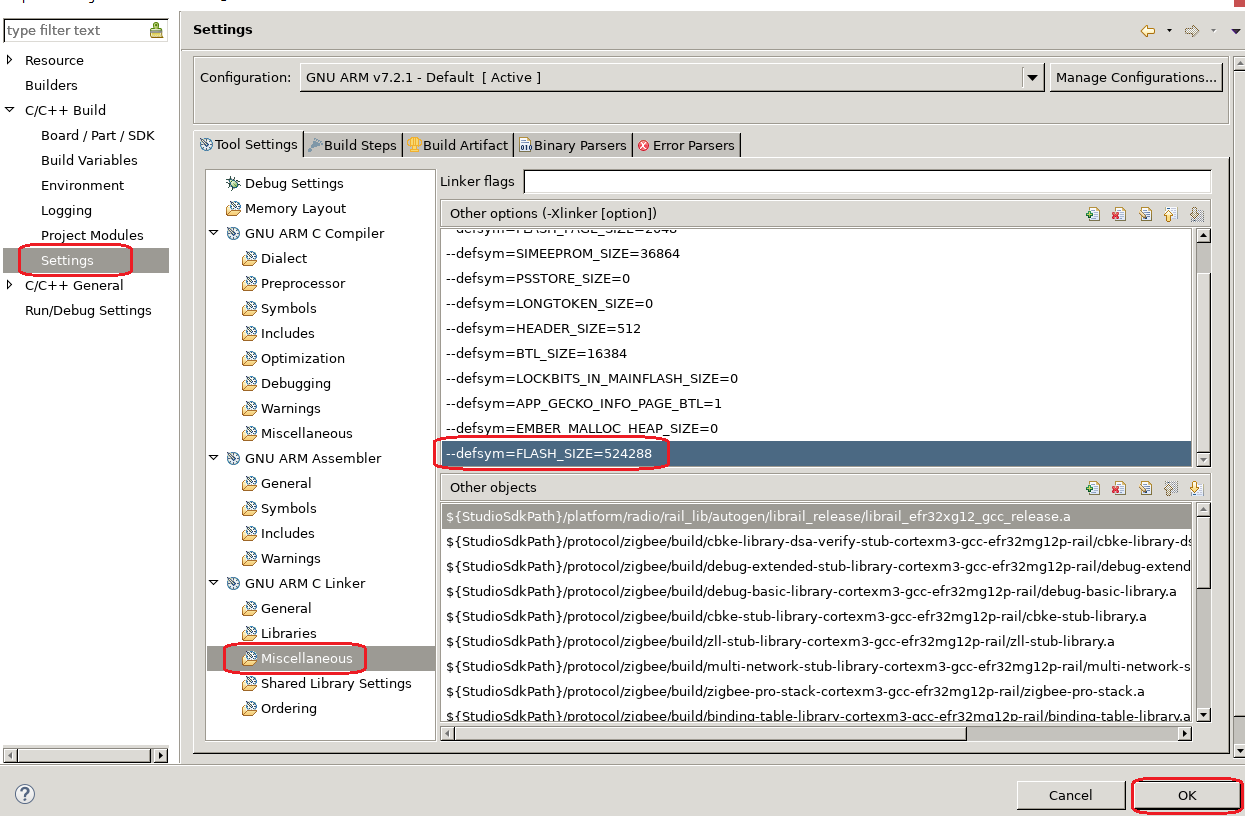Click the Manage Configurations button

[x=1136, y=77]
